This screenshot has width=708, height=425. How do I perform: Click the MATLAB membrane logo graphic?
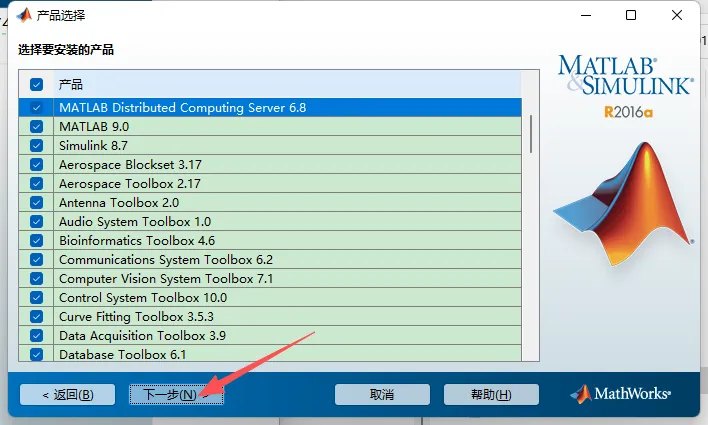click(x=623, y=204)
